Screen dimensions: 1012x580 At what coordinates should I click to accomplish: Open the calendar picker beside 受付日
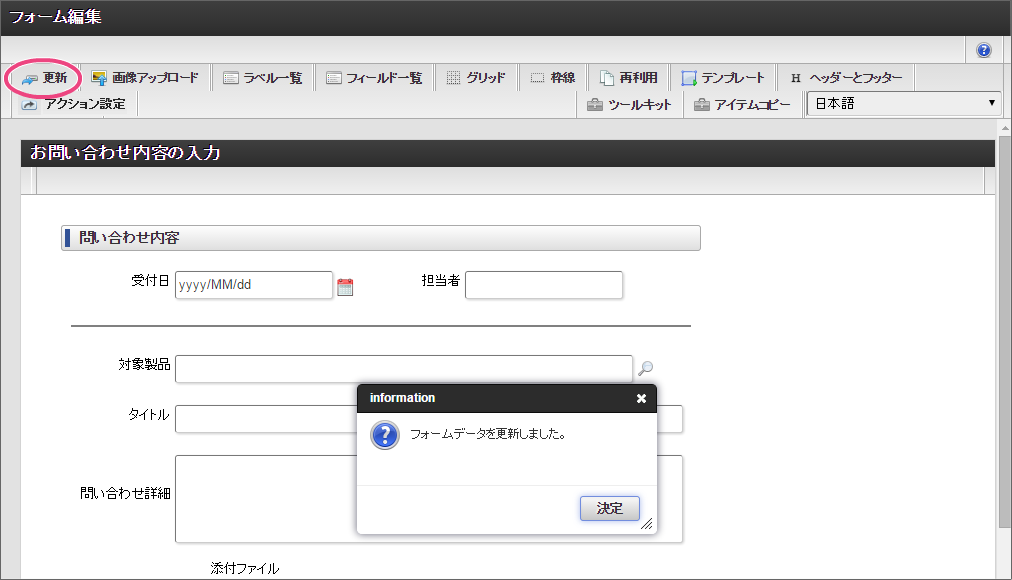click(x=345, y=287)
